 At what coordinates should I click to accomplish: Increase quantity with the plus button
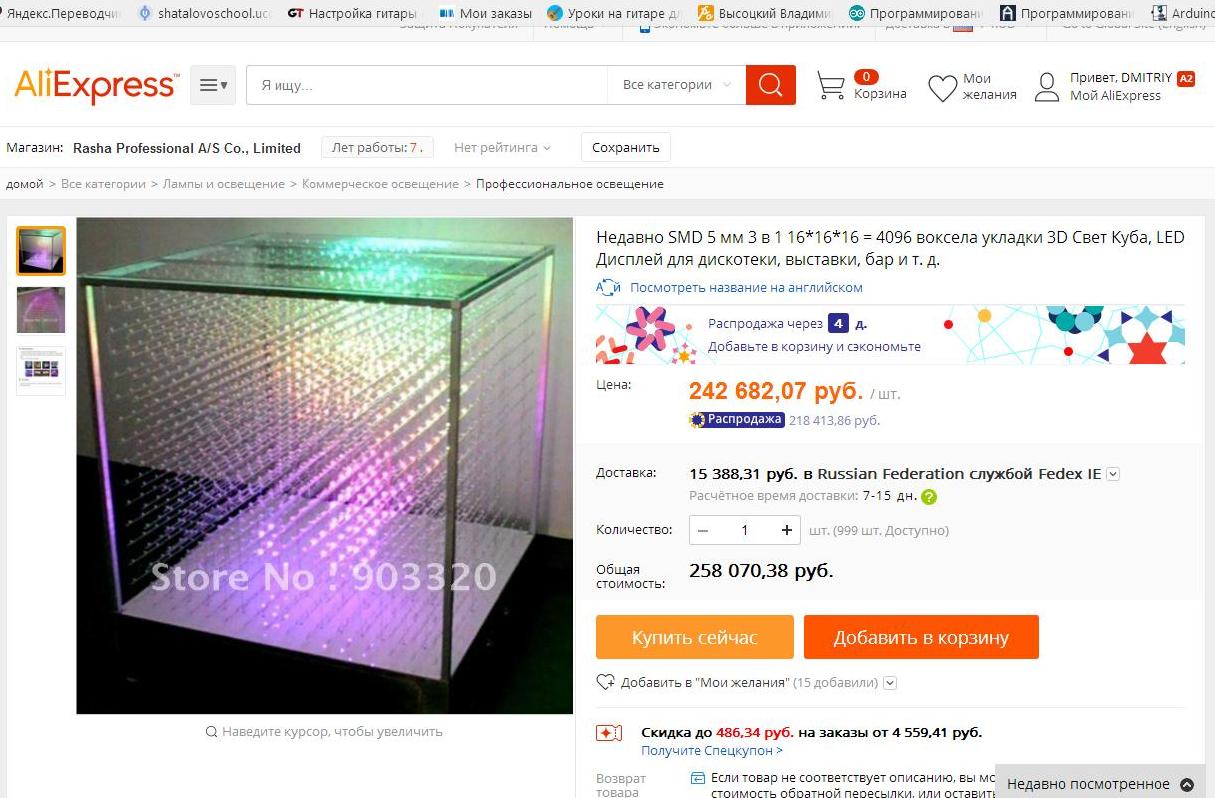pos(787,530)
